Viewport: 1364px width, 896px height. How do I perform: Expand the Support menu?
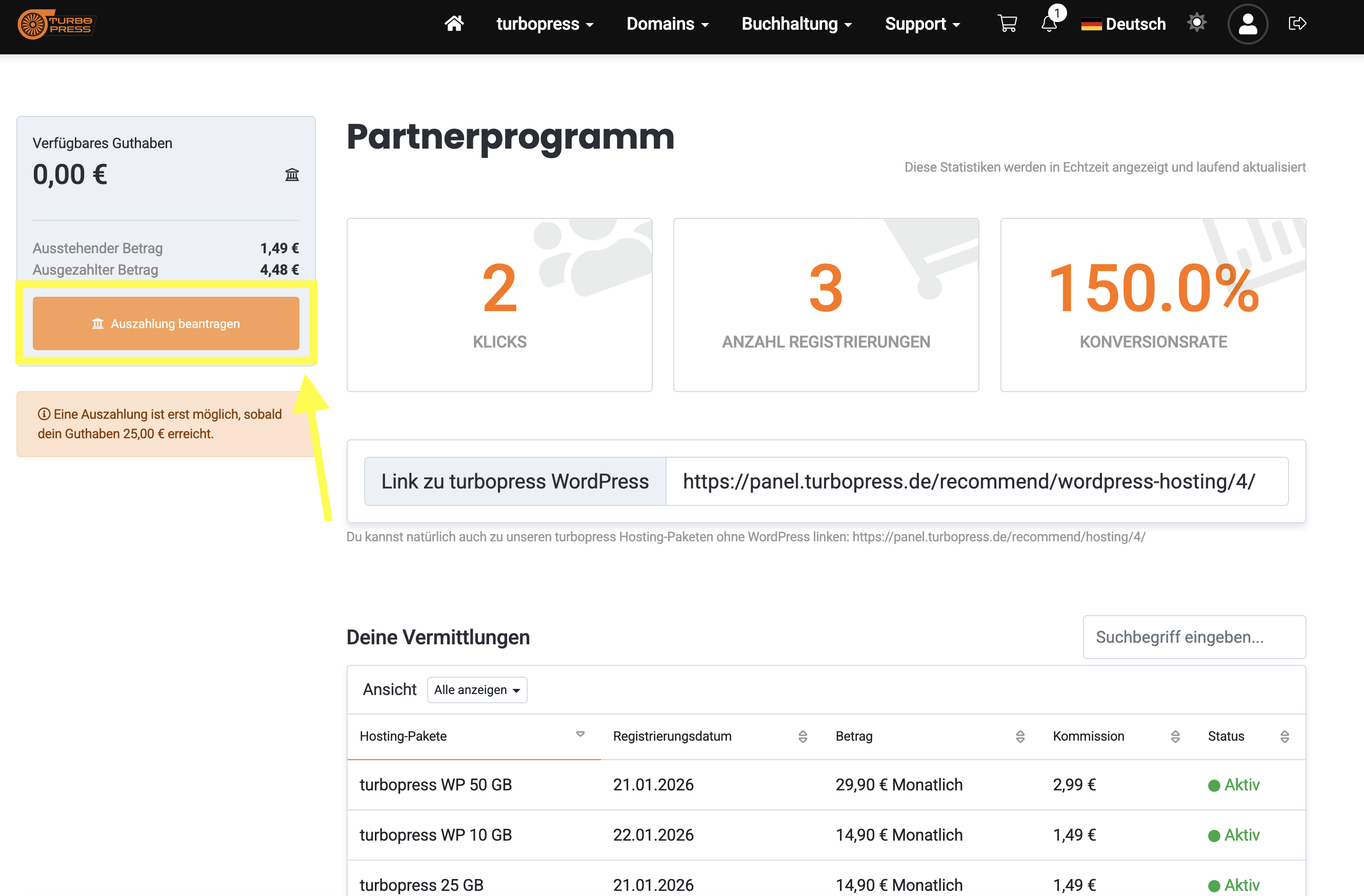pos(921,24)
